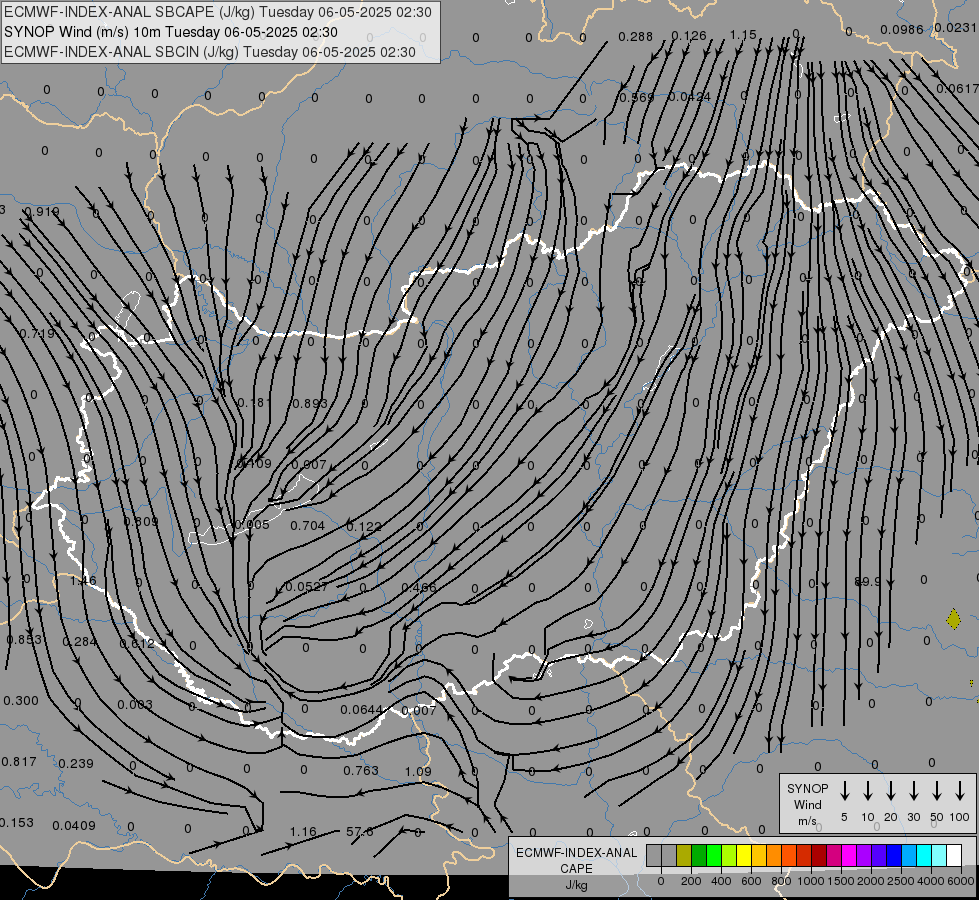Click the 50 m/s wind arrow in legend
Viewport: 979px width, 900px height.
tap(937, 790)
